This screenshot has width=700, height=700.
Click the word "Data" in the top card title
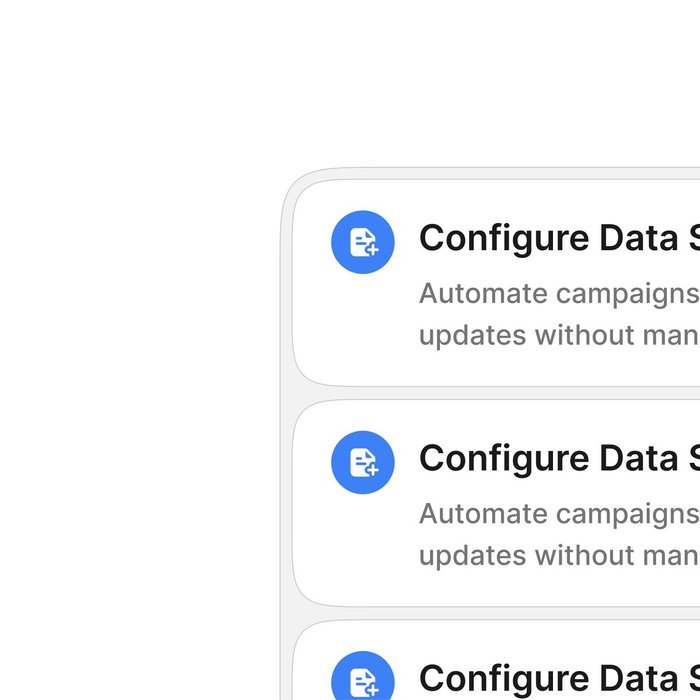(639, 239)
